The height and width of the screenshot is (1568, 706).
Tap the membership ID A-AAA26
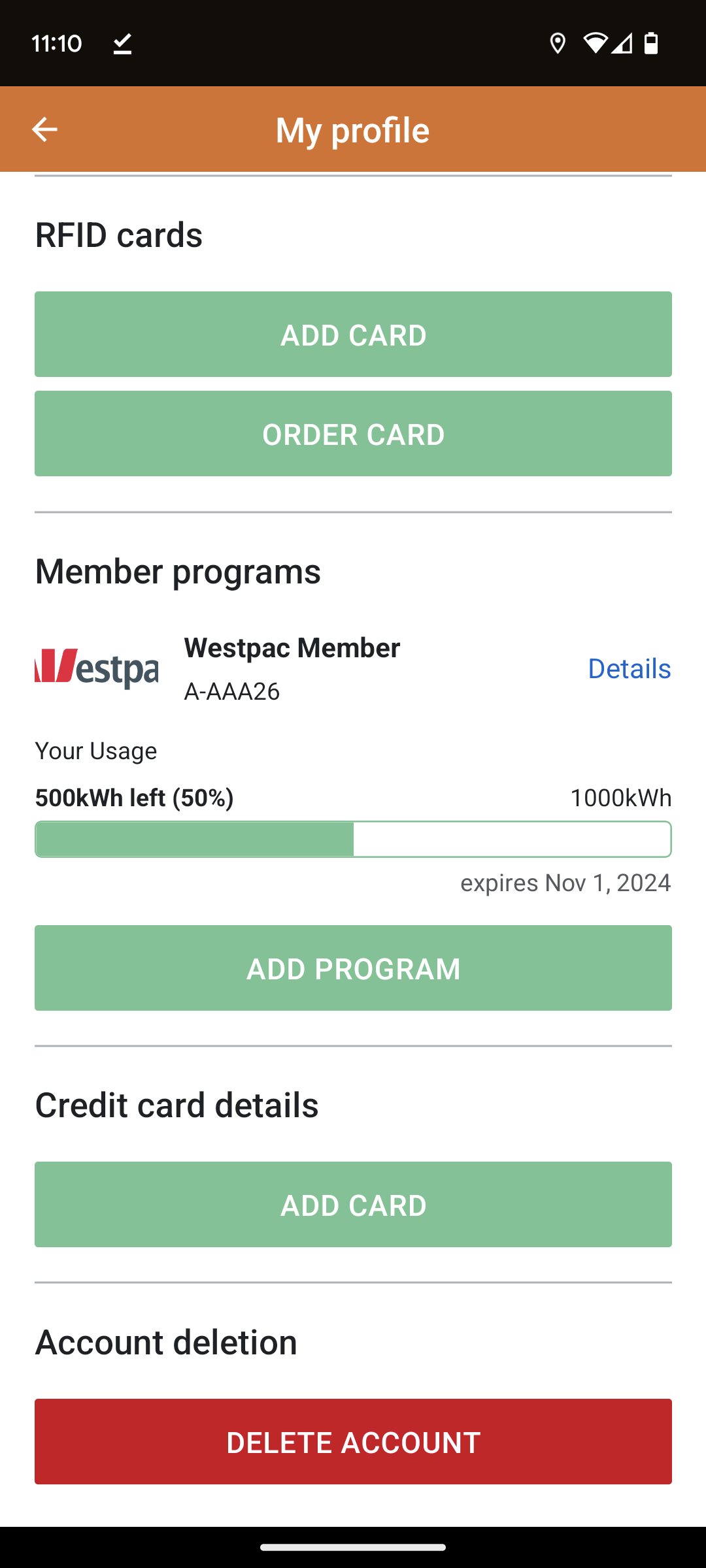(x=232, y=691)
